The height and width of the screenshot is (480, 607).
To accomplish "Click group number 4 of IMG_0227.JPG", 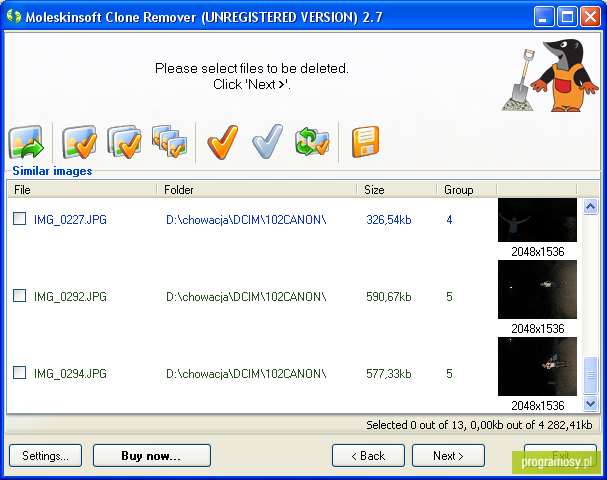I will tap(449, 220).
